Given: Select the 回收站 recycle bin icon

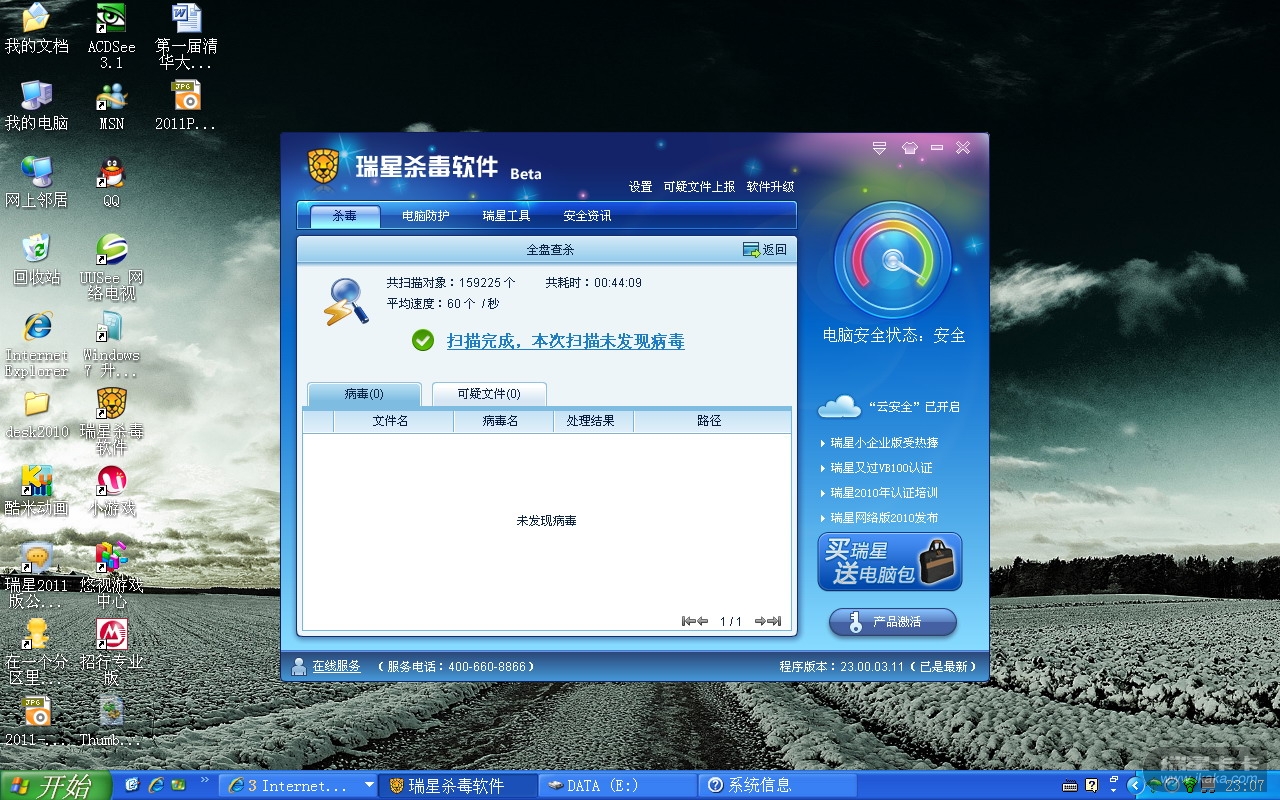Looking at the screenshot, I should tap(36, 260).
